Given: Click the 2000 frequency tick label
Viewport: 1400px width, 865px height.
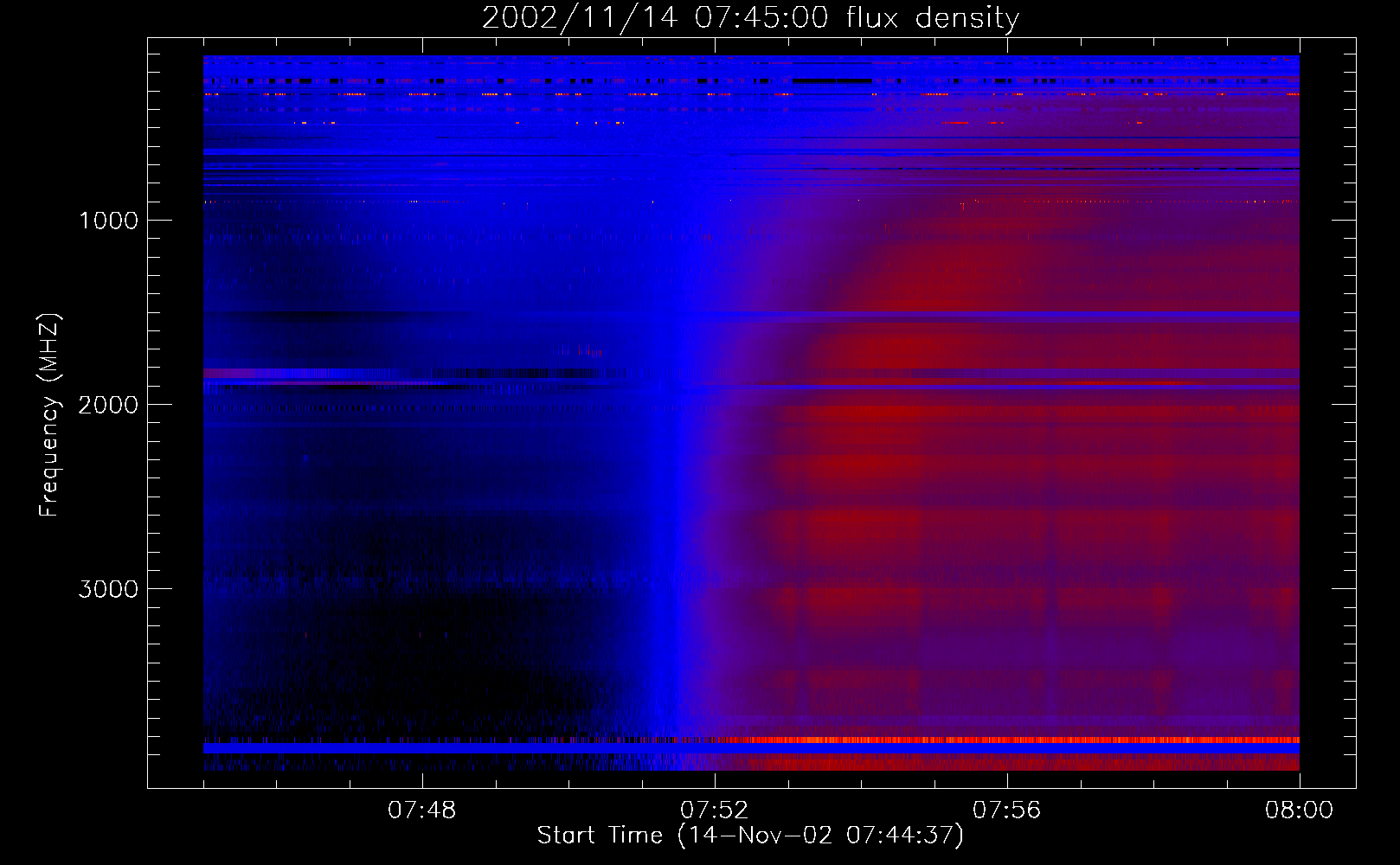Looking at the screenshot, I should coord(108,405).
